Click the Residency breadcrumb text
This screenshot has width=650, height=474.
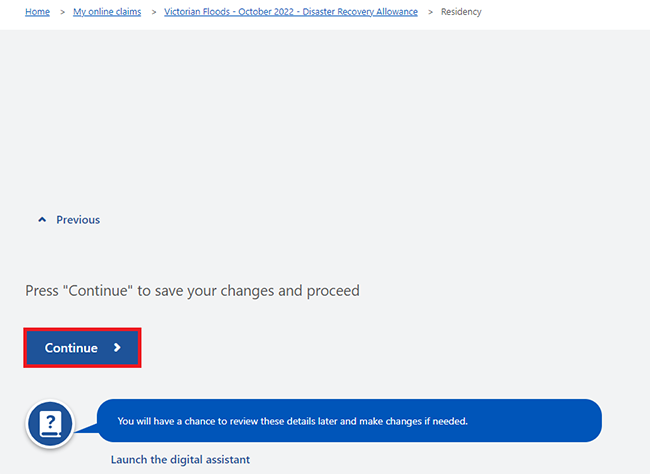(x=461, y=12)
